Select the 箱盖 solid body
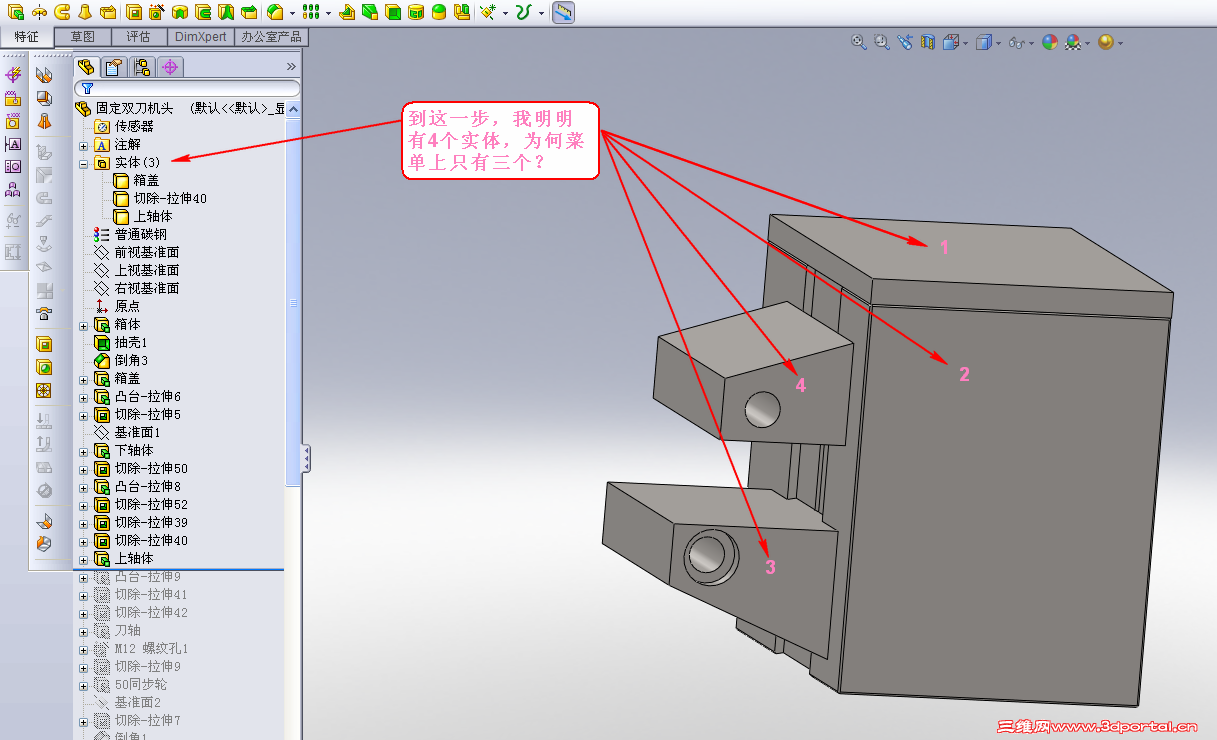 (135, 180)
